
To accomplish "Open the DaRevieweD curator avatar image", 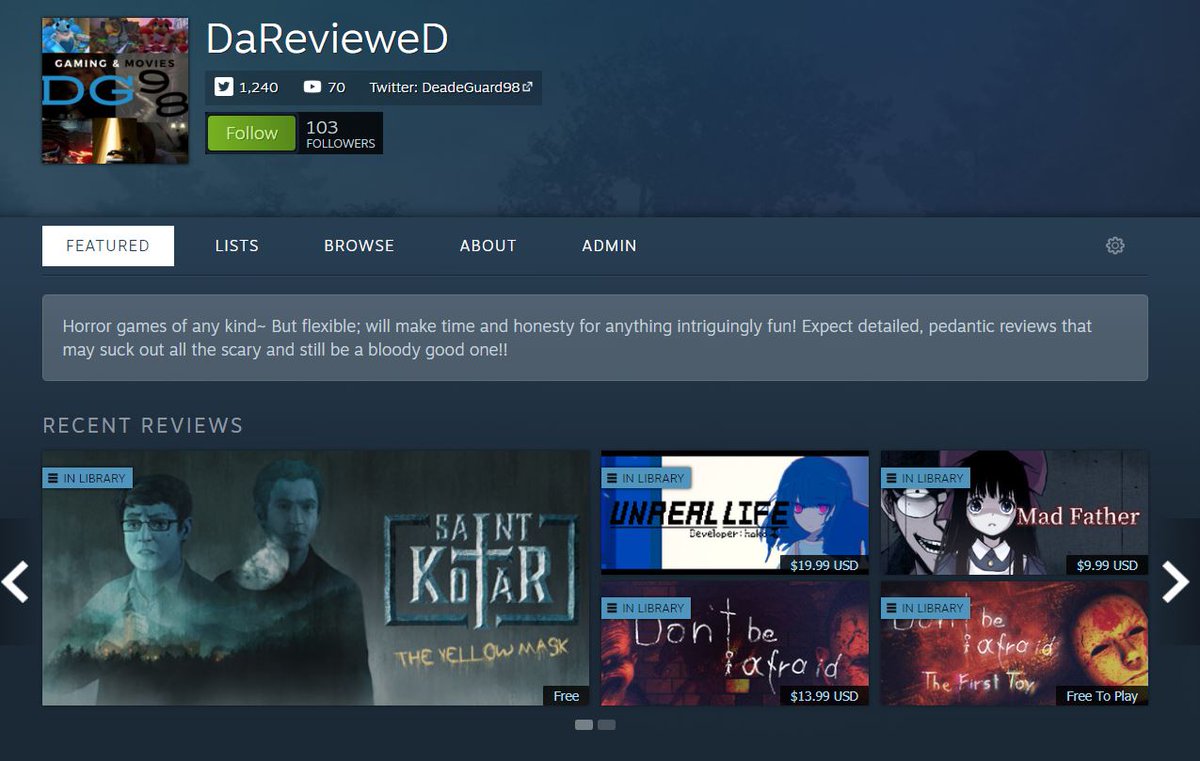I will coord(115,91).
